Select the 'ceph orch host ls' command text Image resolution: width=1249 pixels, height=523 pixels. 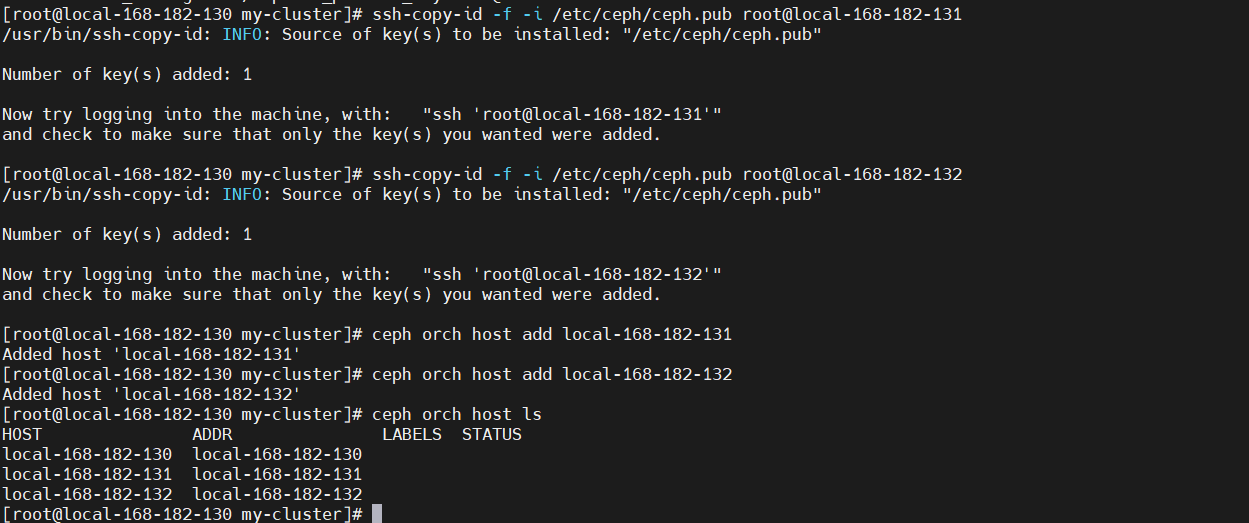(x=456, y=414)
